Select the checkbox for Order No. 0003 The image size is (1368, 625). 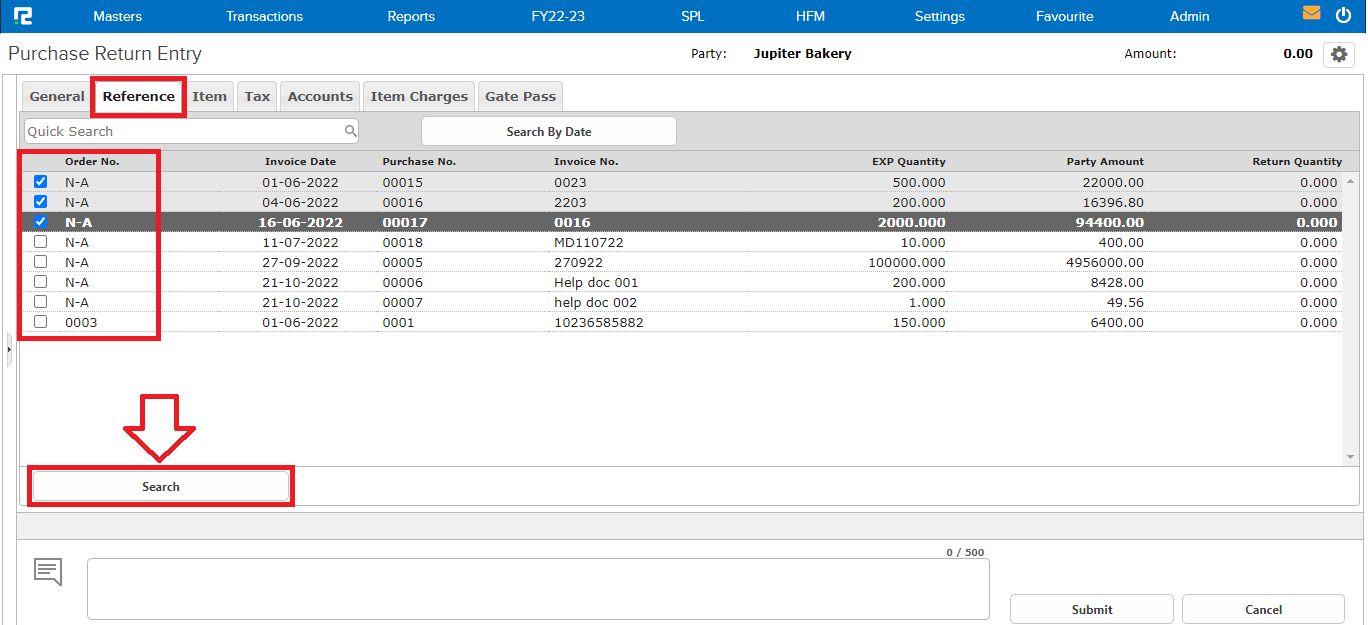41,322
